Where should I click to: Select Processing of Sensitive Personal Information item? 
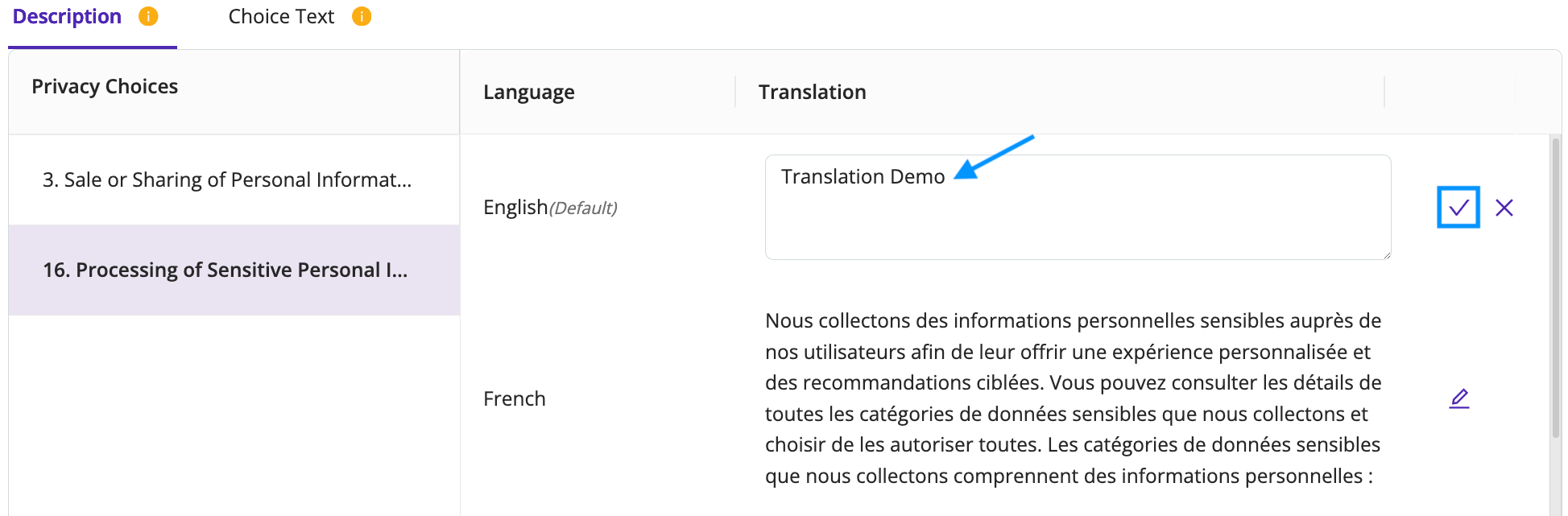pyautogui.click(x=234, y=270)
